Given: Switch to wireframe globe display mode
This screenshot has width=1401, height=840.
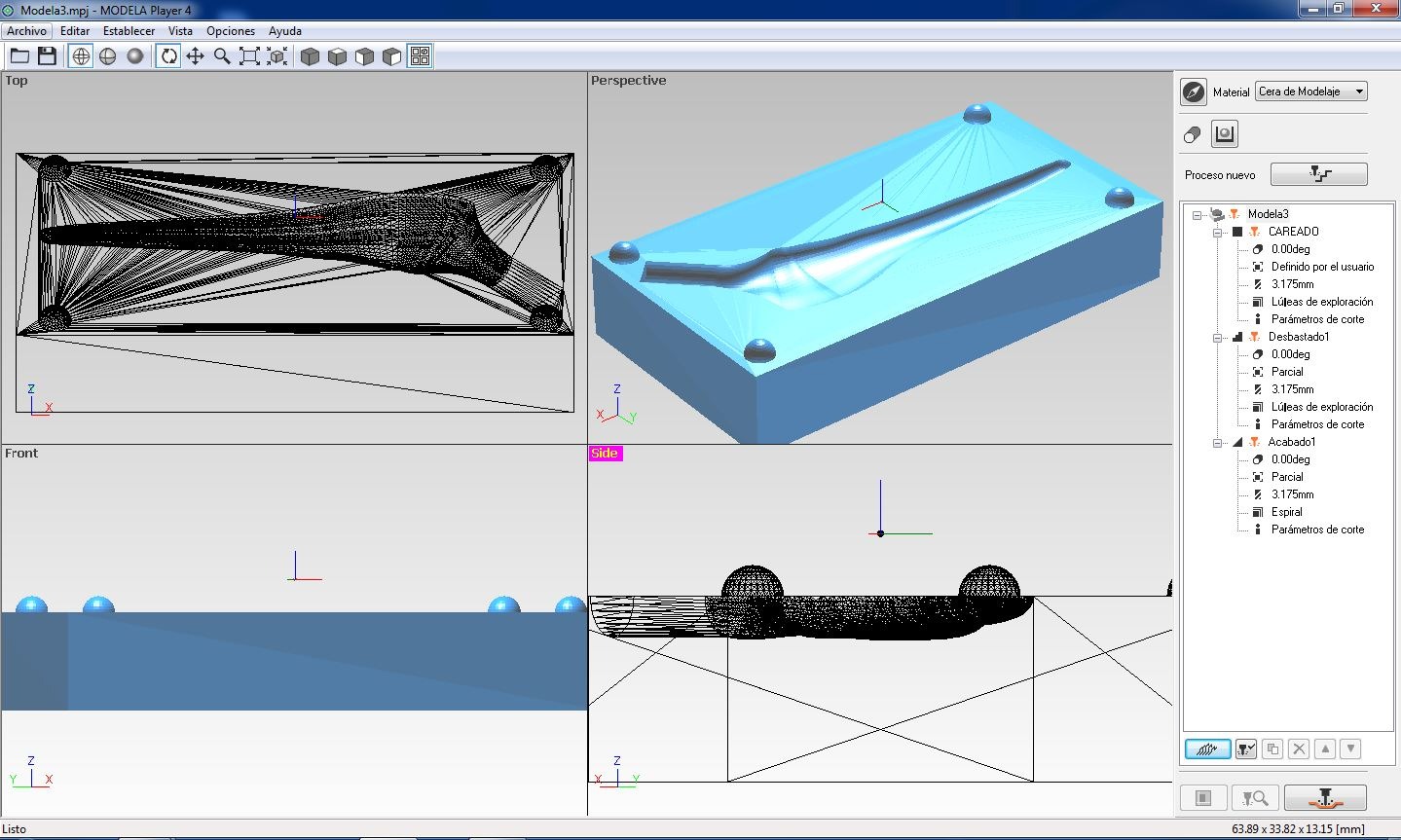Looking at the screenshot, I should pos(81,56).
